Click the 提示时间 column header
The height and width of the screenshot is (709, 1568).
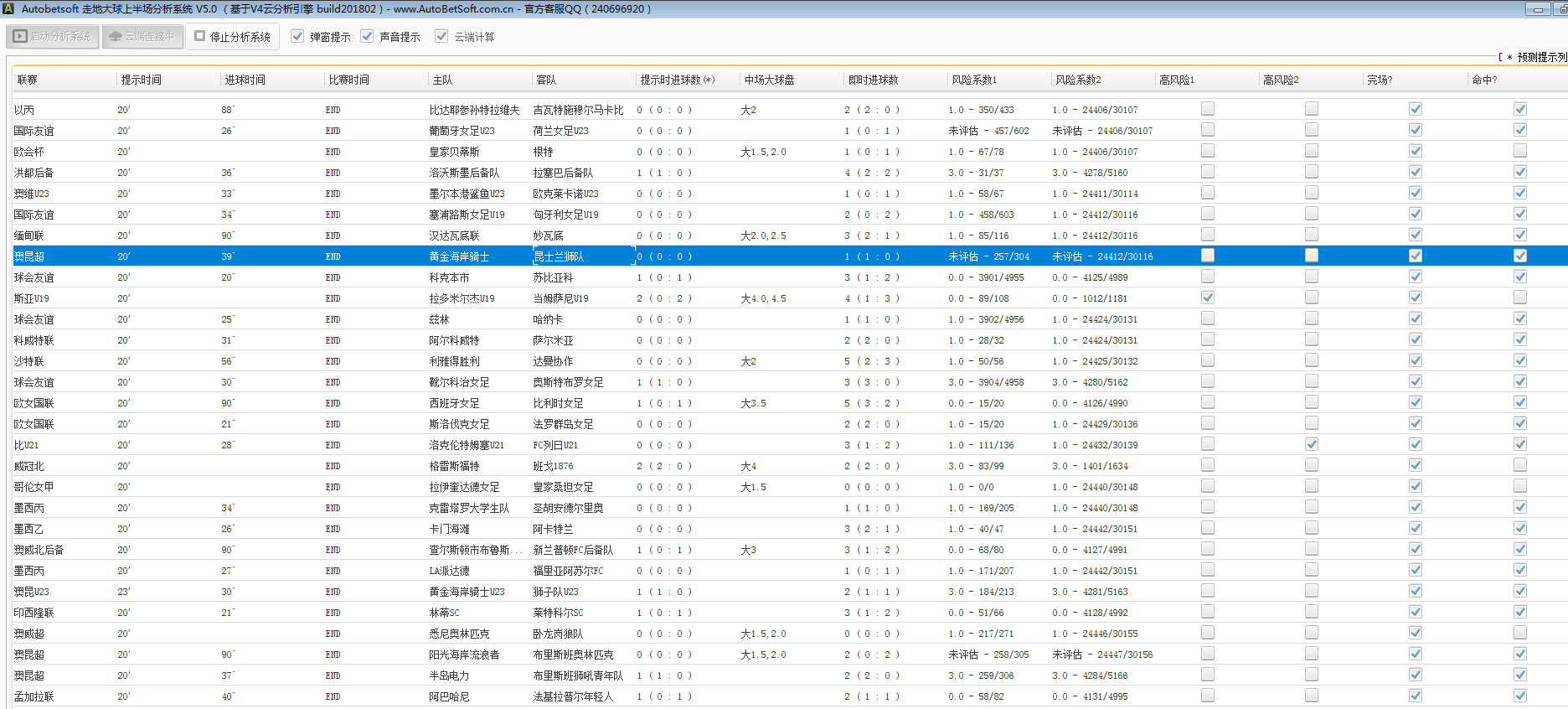click(x=142, y=80)
